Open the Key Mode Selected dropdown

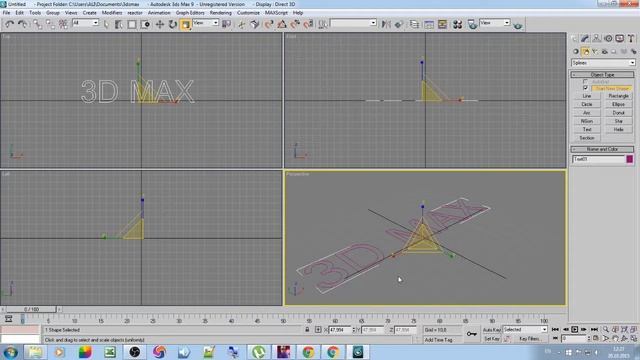(525, 329)
